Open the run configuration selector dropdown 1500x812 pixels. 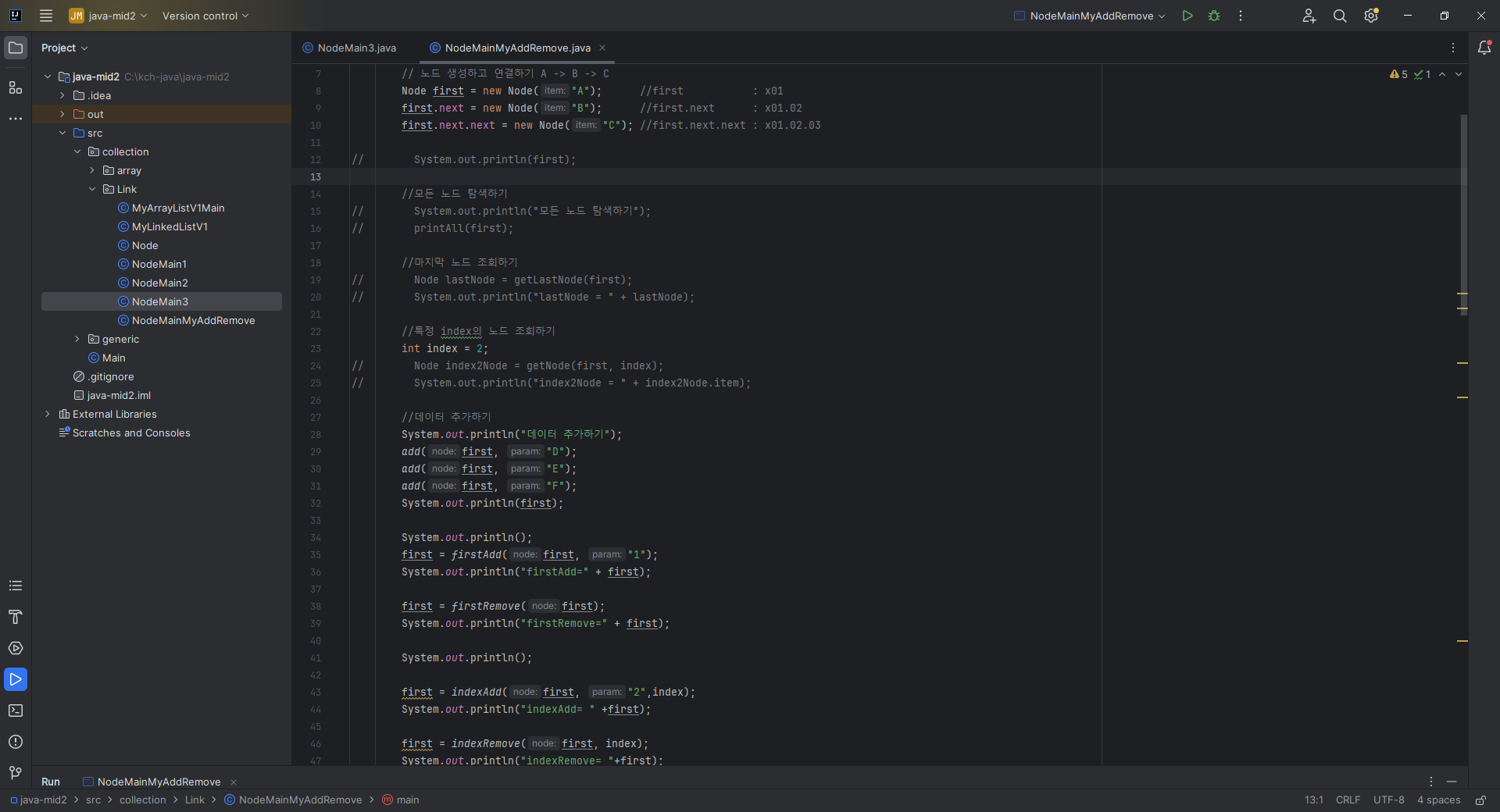[1090, 16]
